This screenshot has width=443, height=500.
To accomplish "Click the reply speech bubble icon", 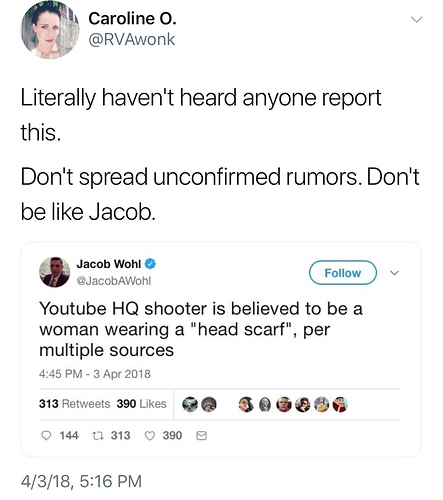I will pyautogui.click(x=45, y=436).
